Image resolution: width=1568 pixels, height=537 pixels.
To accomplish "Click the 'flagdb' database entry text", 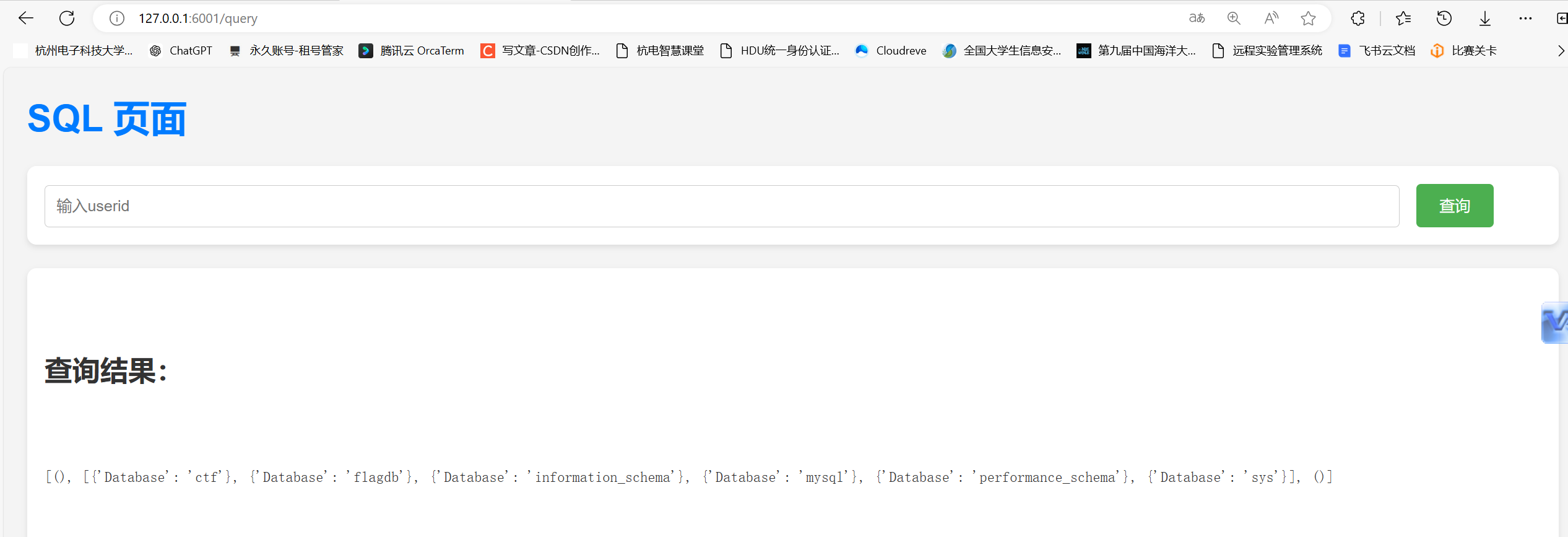I will coord(378,477).
